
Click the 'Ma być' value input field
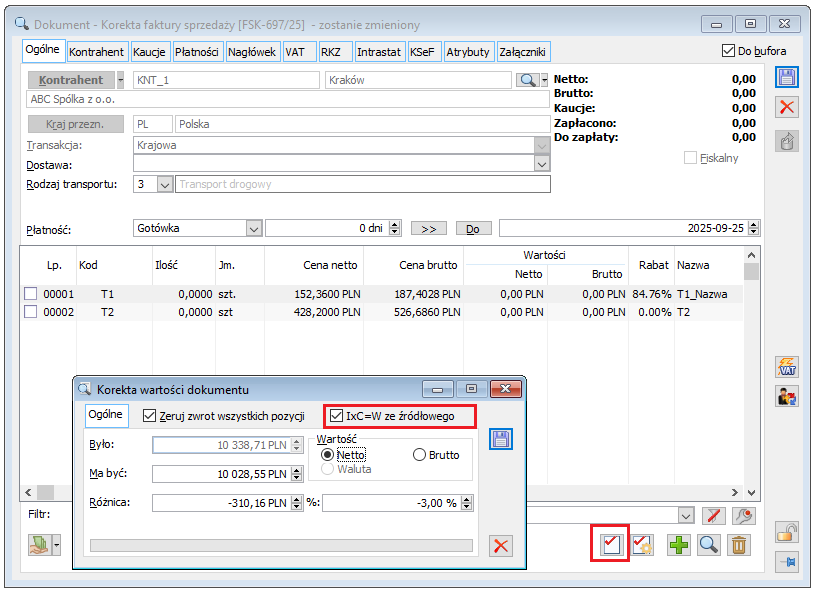[x=221, y=474]
